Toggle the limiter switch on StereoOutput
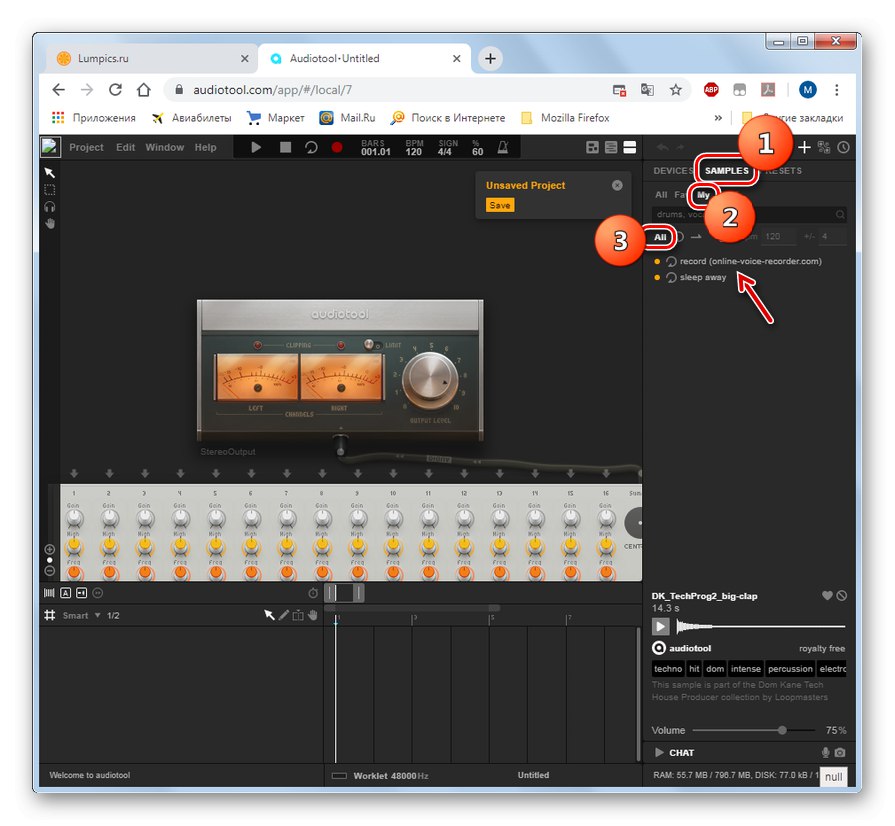895x826 pixels. click(x=372, y=345)
